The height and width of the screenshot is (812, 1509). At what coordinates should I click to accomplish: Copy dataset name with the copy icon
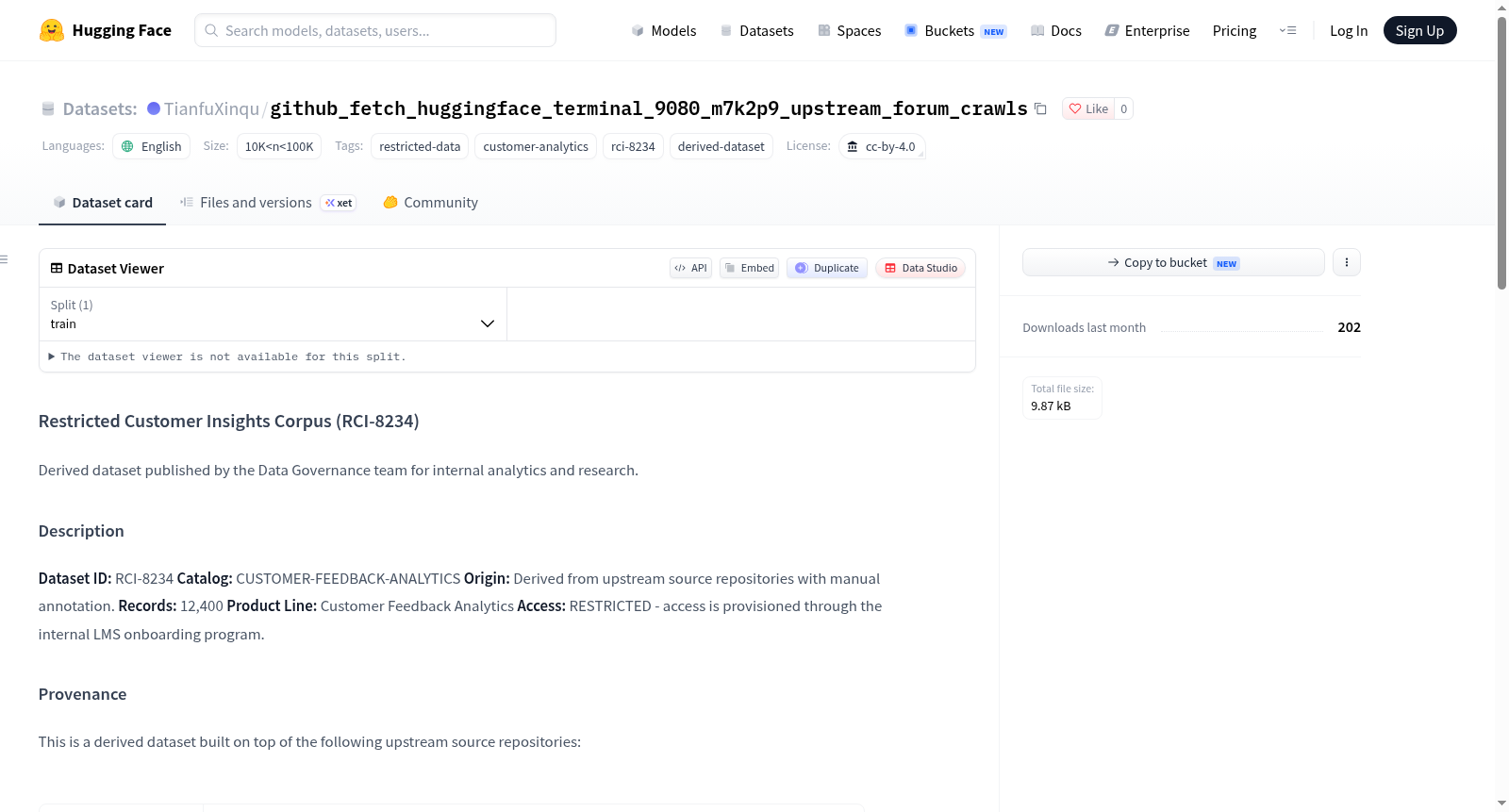pyautogui.click(x=1040, y=108)
